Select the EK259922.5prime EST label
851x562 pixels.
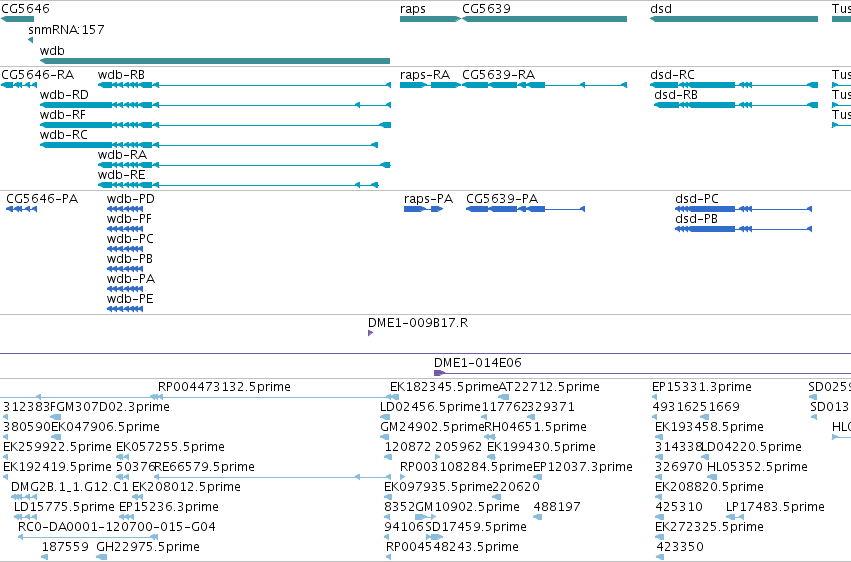57,447
